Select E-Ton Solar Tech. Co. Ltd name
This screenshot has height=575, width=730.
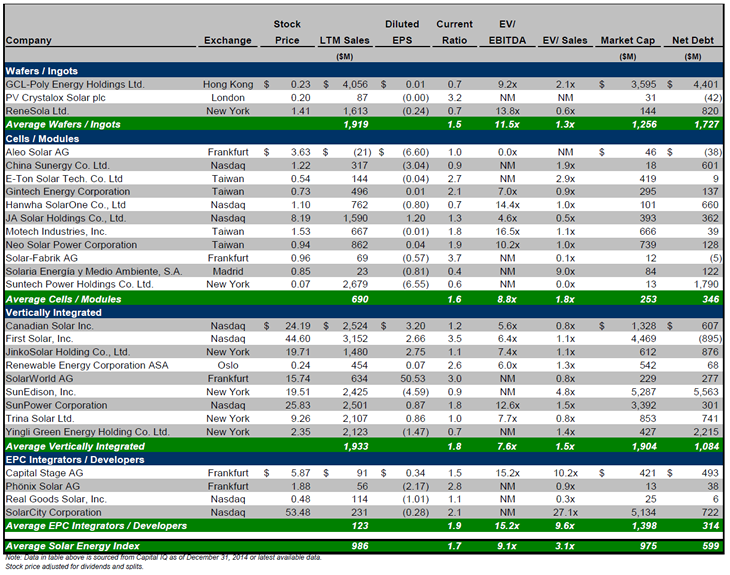point(64,178)
